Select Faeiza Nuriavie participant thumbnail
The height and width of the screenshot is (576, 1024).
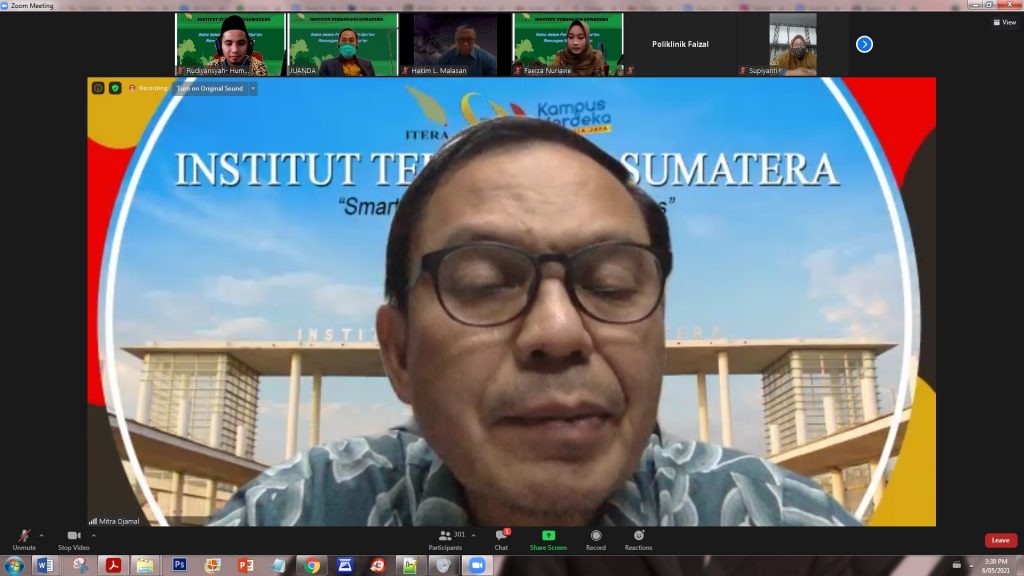click(x=568, y=44)
